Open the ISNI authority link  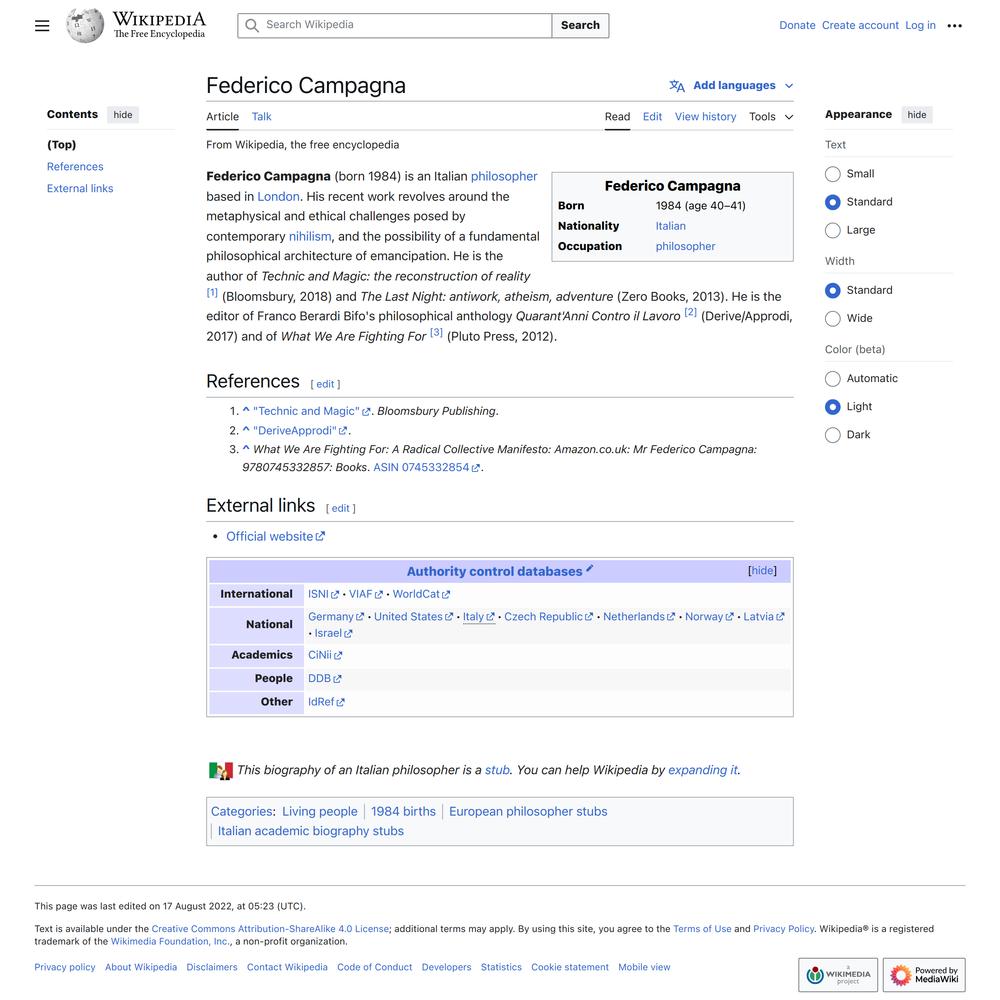[x=323, y=594]
